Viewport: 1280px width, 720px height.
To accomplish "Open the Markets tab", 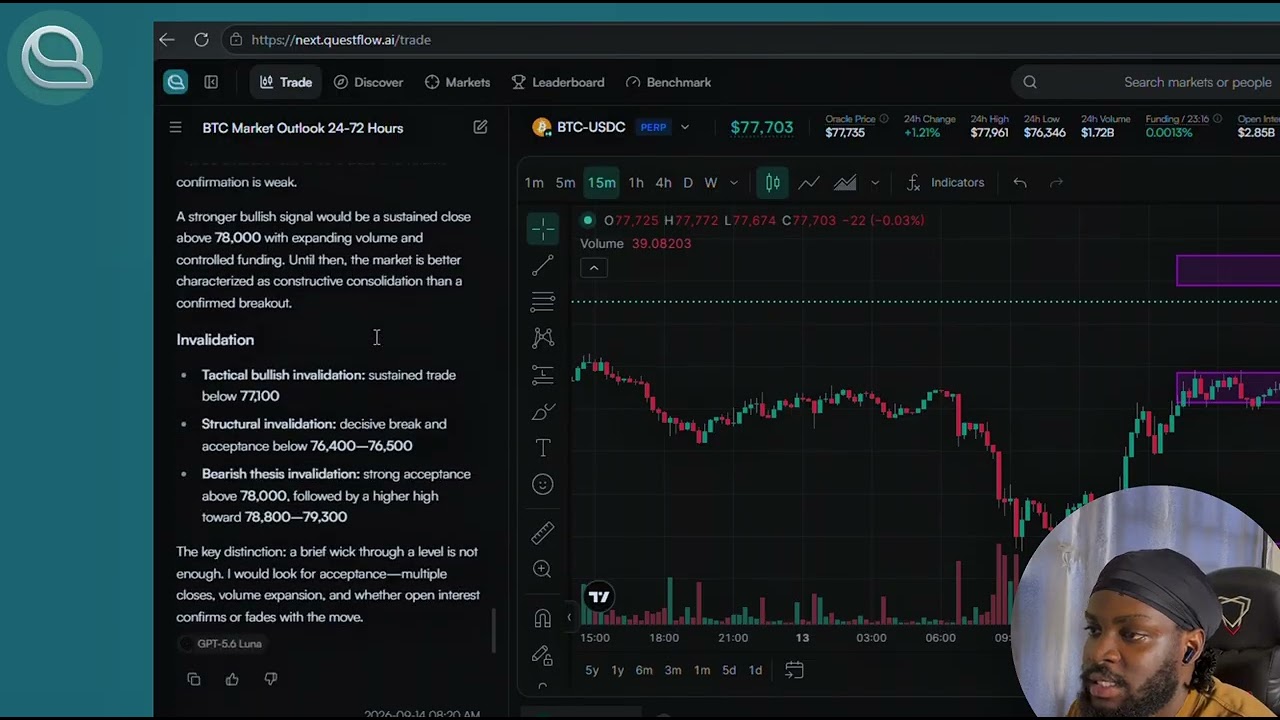I will tap(457, 82).
